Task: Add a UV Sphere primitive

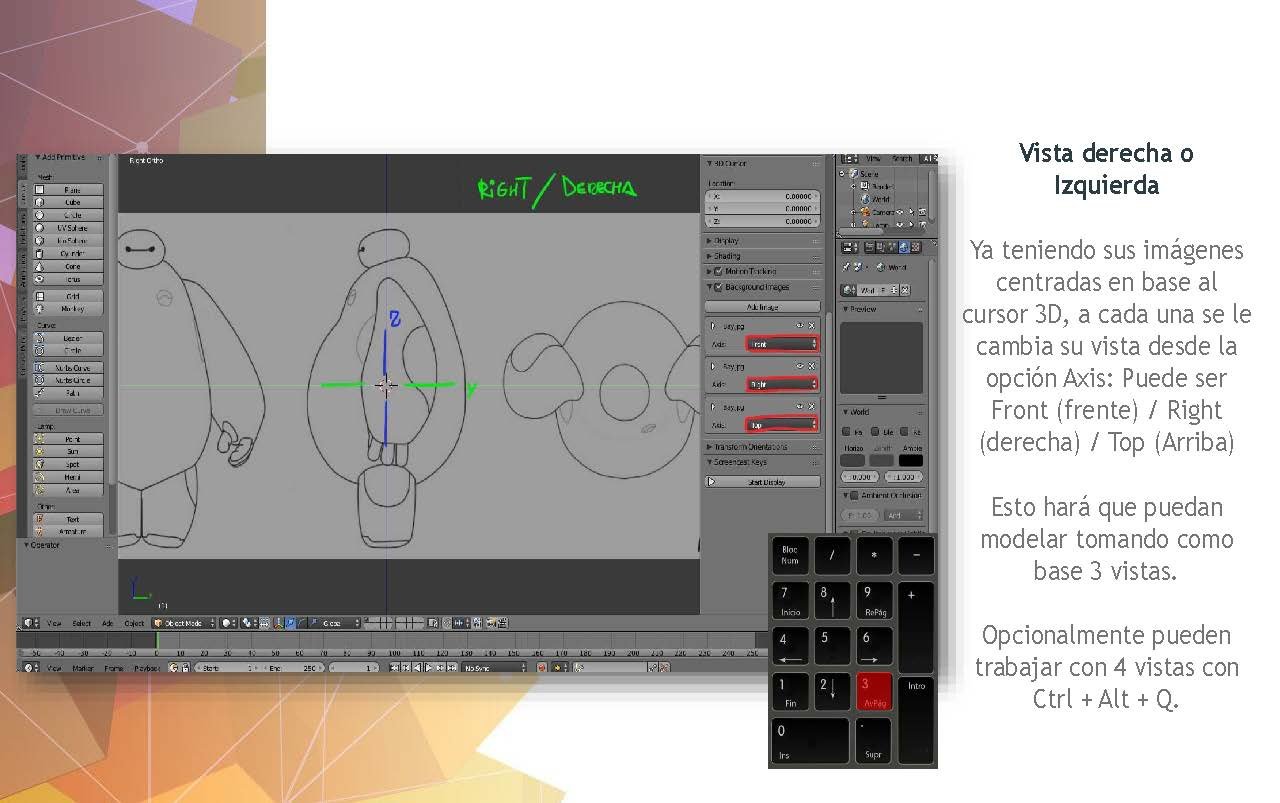Action: [68, 228]
